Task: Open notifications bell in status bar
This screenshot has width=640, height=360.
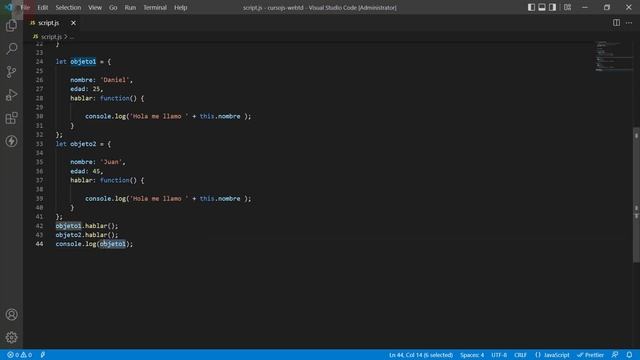Action: (629, 355)
